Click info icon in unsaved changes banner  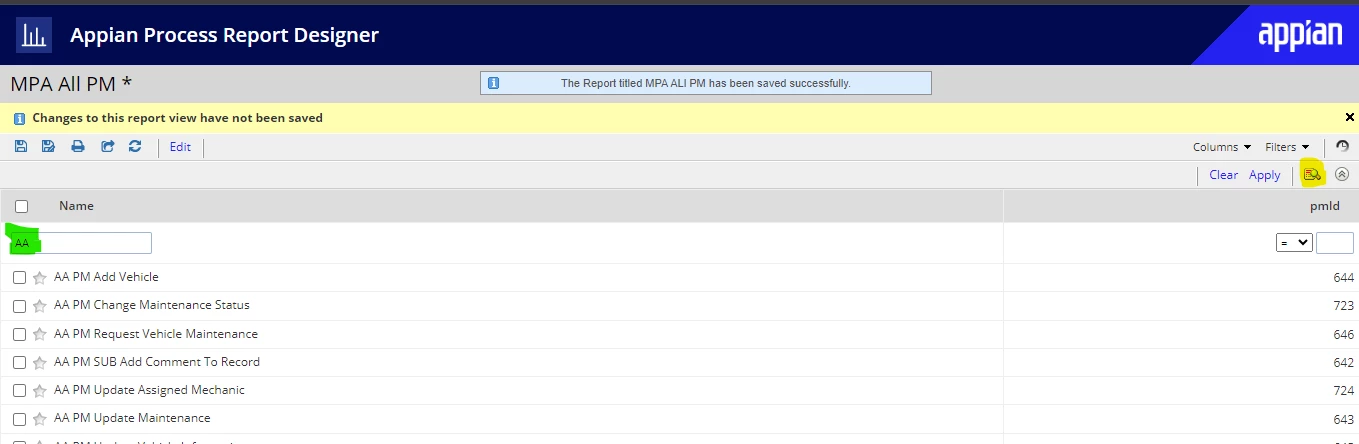coord(20,118)
